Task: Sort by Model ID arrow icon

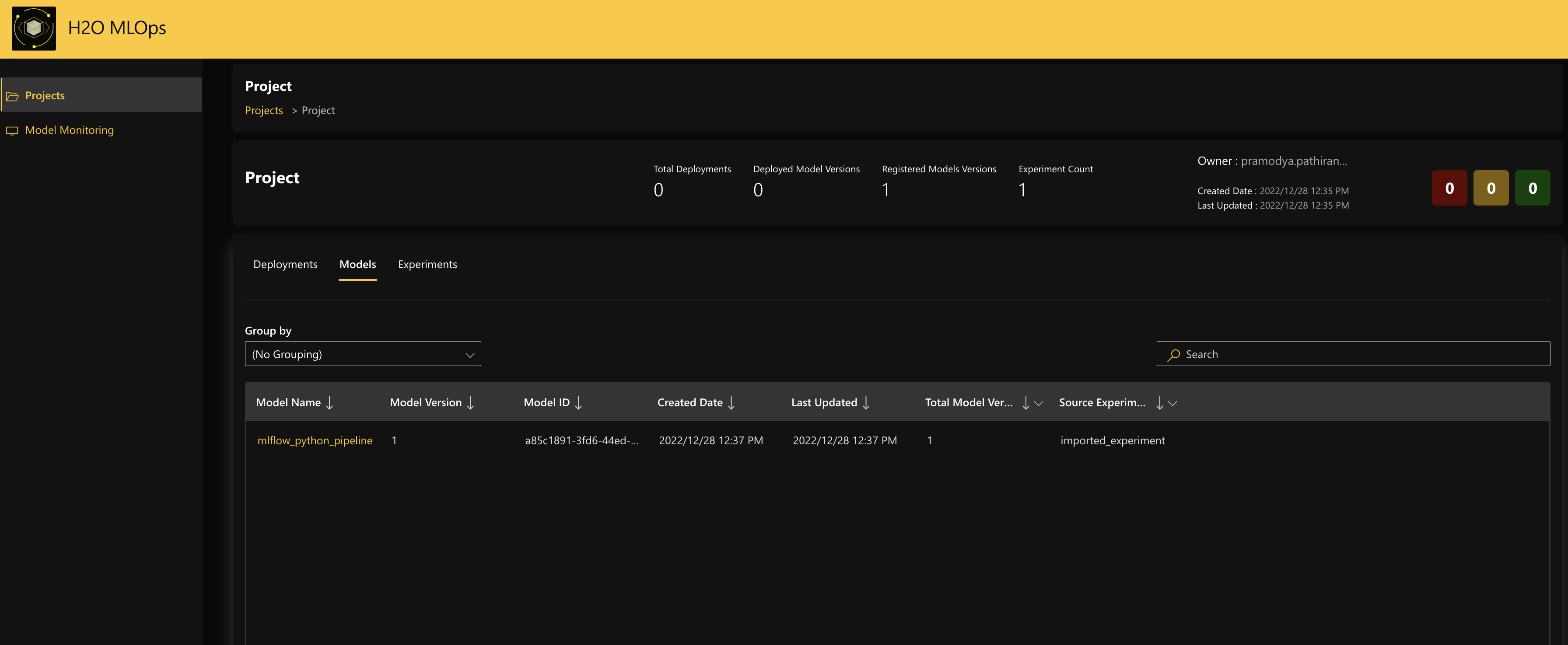Action: [x=578, y=403]
